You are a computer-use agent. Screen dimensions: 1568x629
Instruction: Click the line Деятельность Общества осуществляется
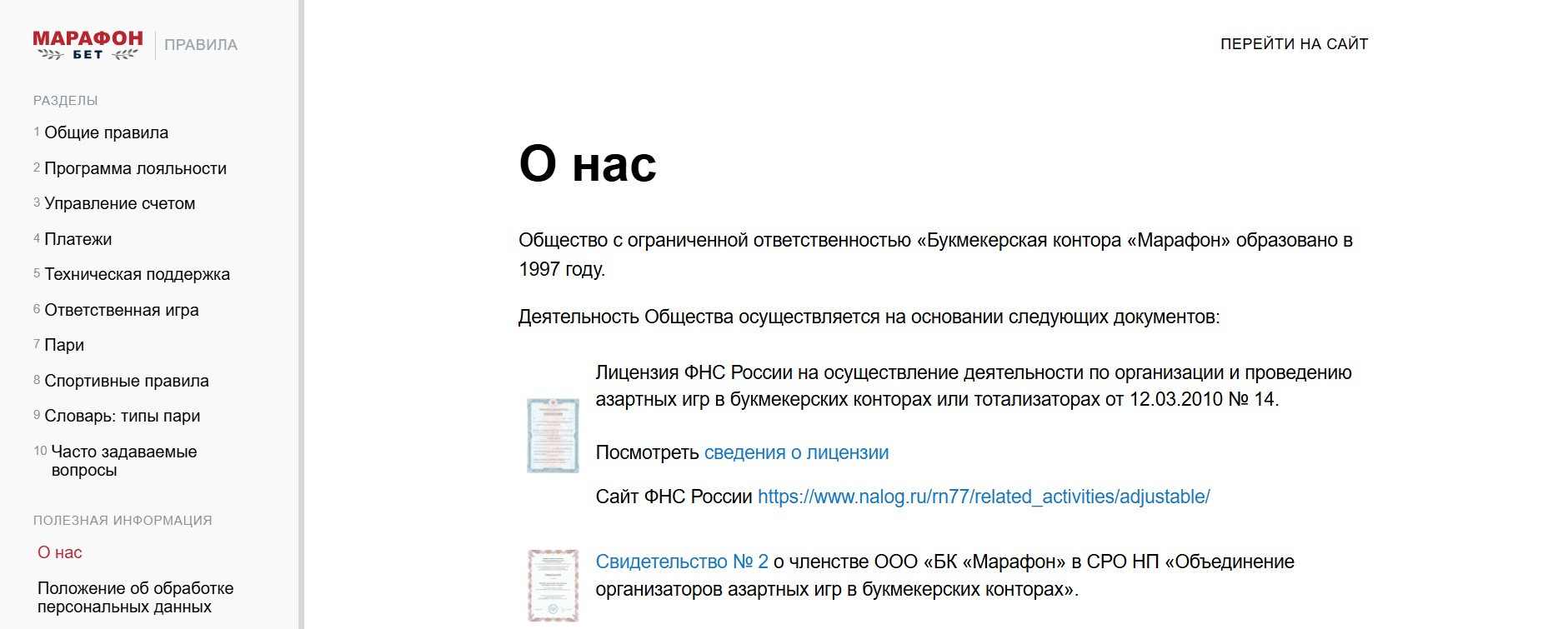869,317
